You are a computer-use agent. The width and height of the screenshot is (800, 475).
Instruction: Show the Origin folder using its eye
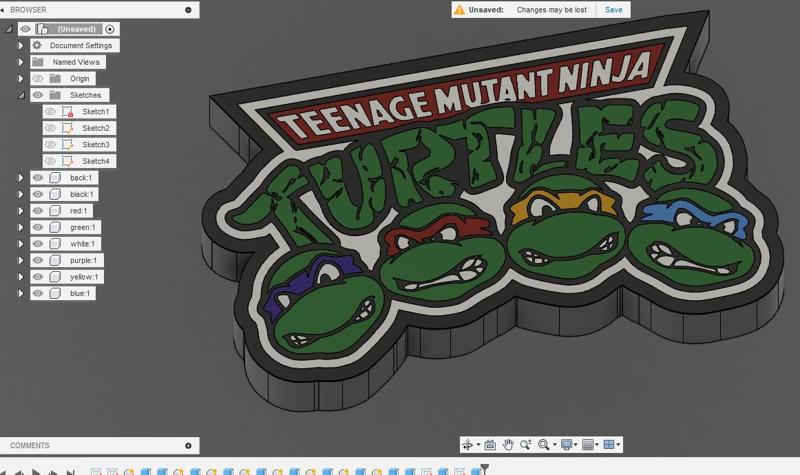[x=38, y=79]
